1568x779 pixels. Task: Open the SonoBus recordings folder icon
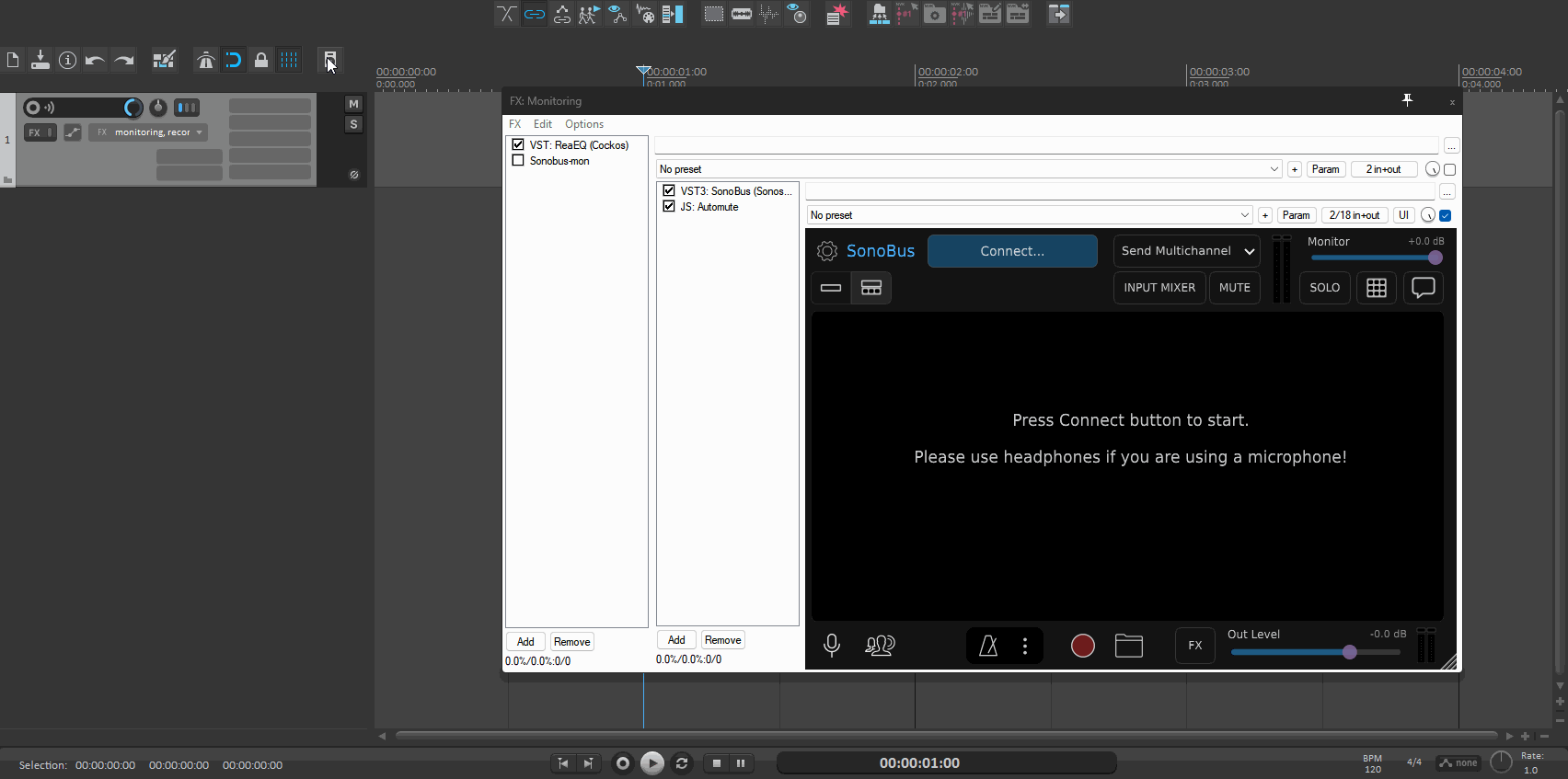pos(1128,647)
